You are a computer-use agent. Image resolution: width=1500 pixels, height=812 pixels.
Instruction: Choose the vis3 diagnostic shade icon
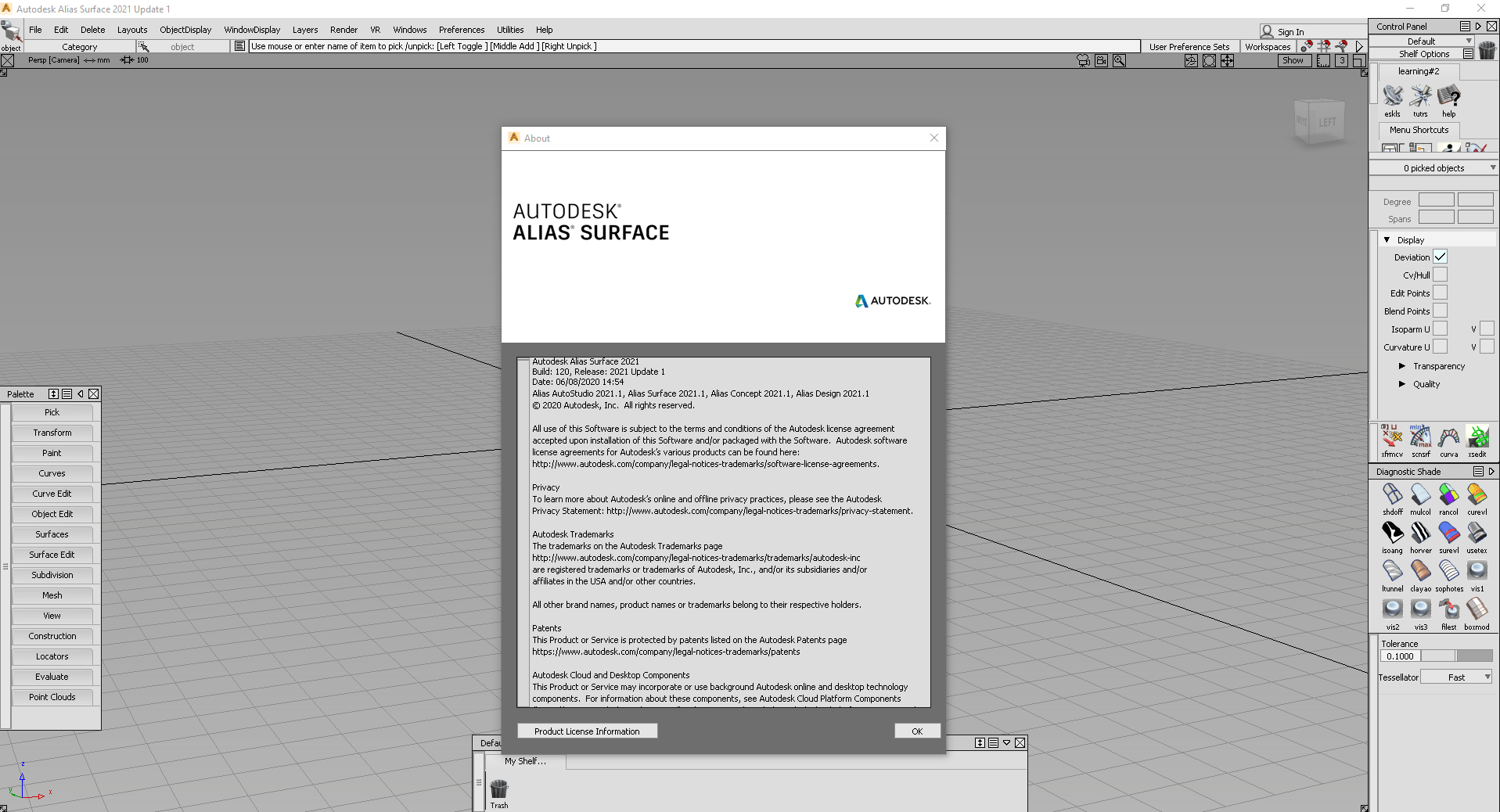click(1420, 610)
